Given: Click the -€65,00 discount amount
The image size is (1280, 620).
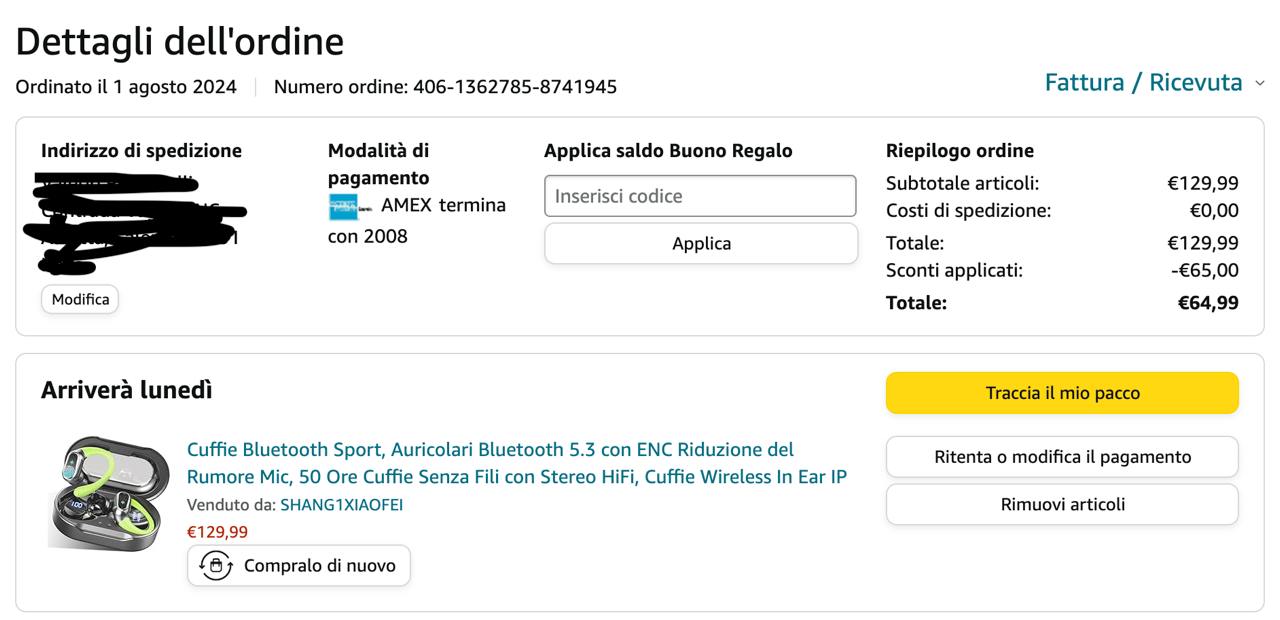Looking at the screenshot, I should click(x=1204, y=270).
